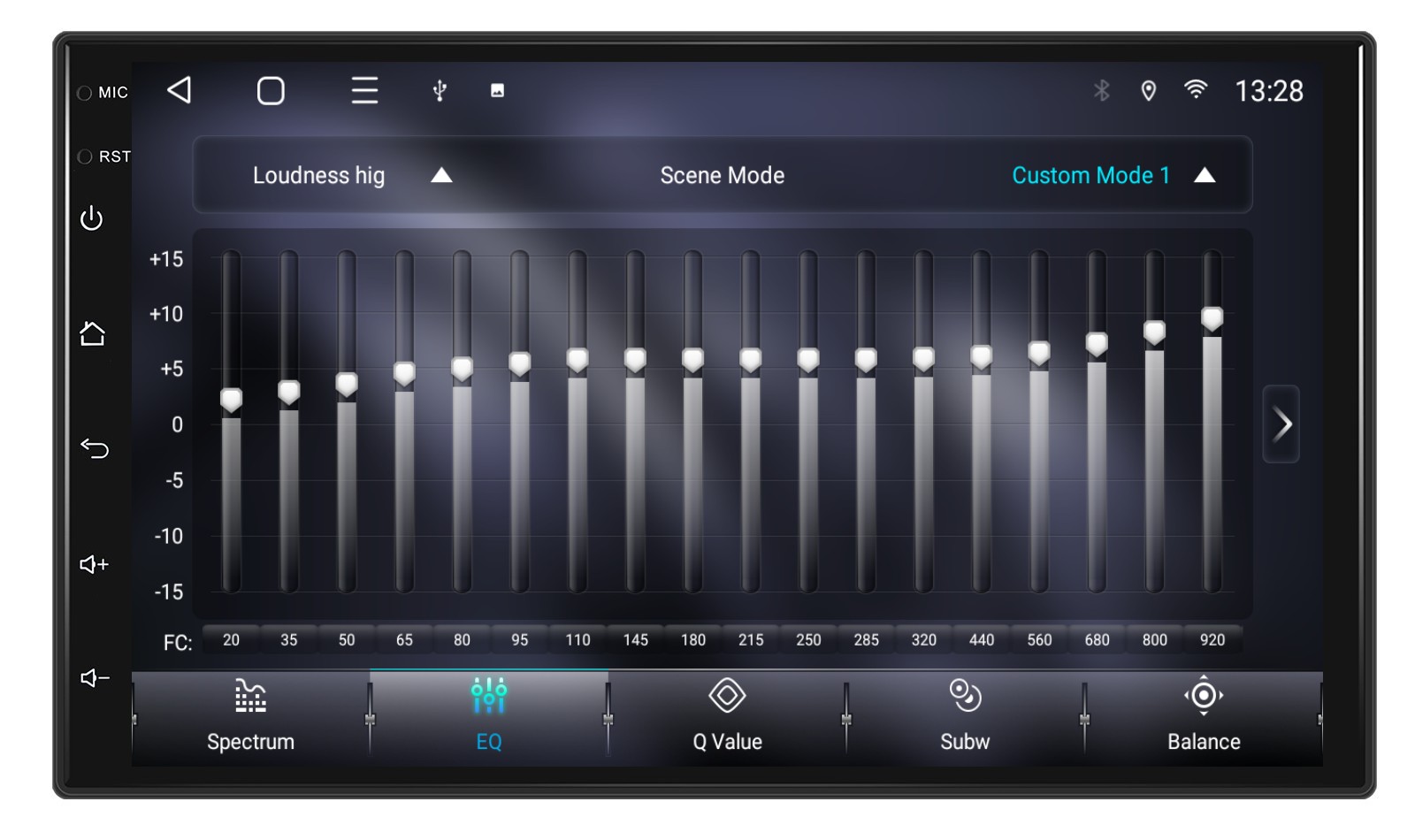Open the Balance adjustment panel
The height and width of the screenshot is (840, 1415).
tap(1203, 716)
